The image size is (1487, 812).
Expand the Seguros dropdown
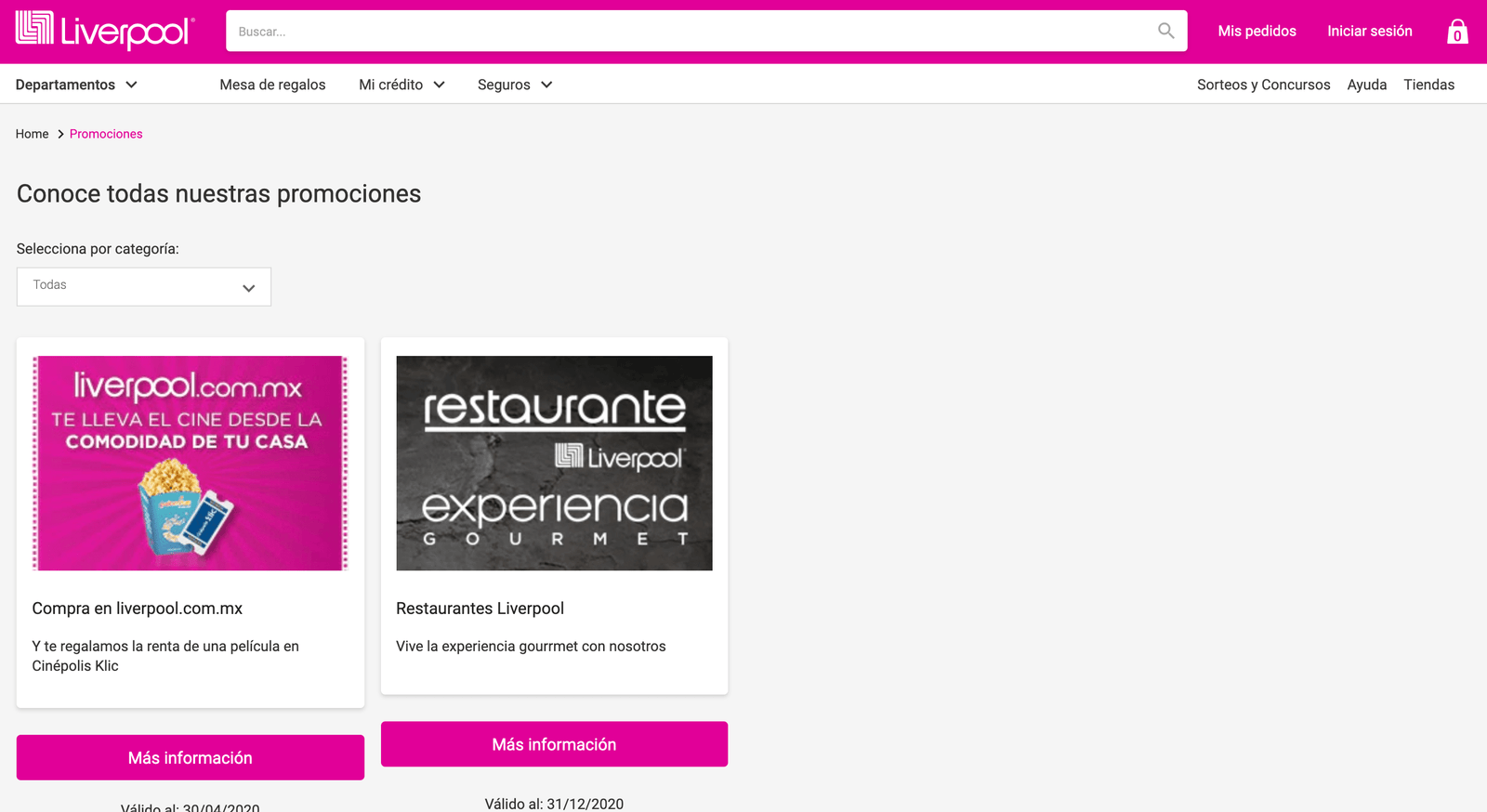coord(515,85)
